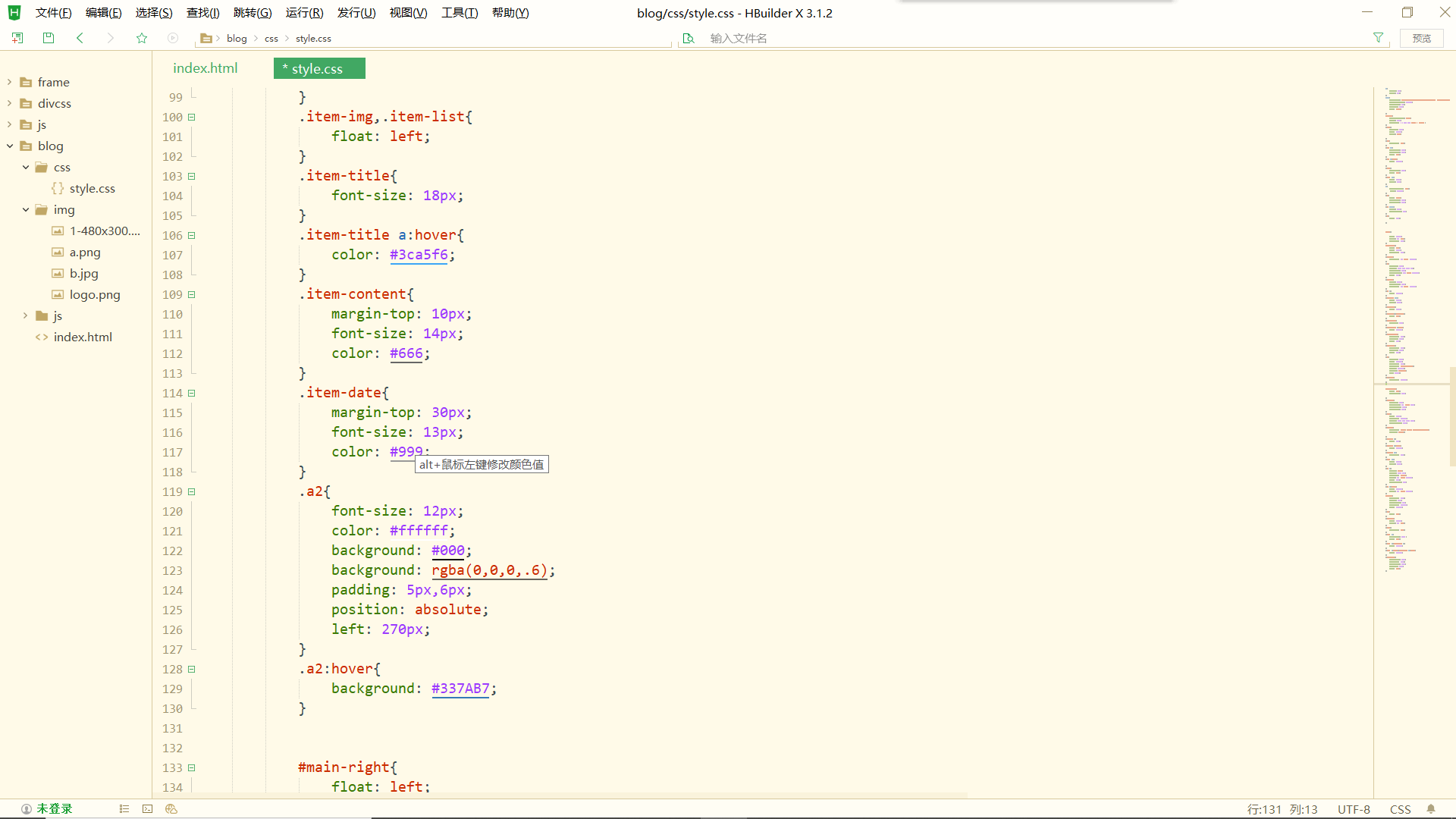Open the 查找(I) menu
1456x819 pixels.
point(202,13)
